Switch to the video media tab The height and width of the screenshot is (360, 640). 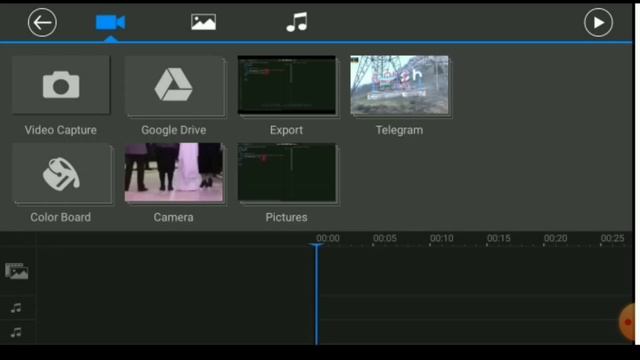point(111,22)
